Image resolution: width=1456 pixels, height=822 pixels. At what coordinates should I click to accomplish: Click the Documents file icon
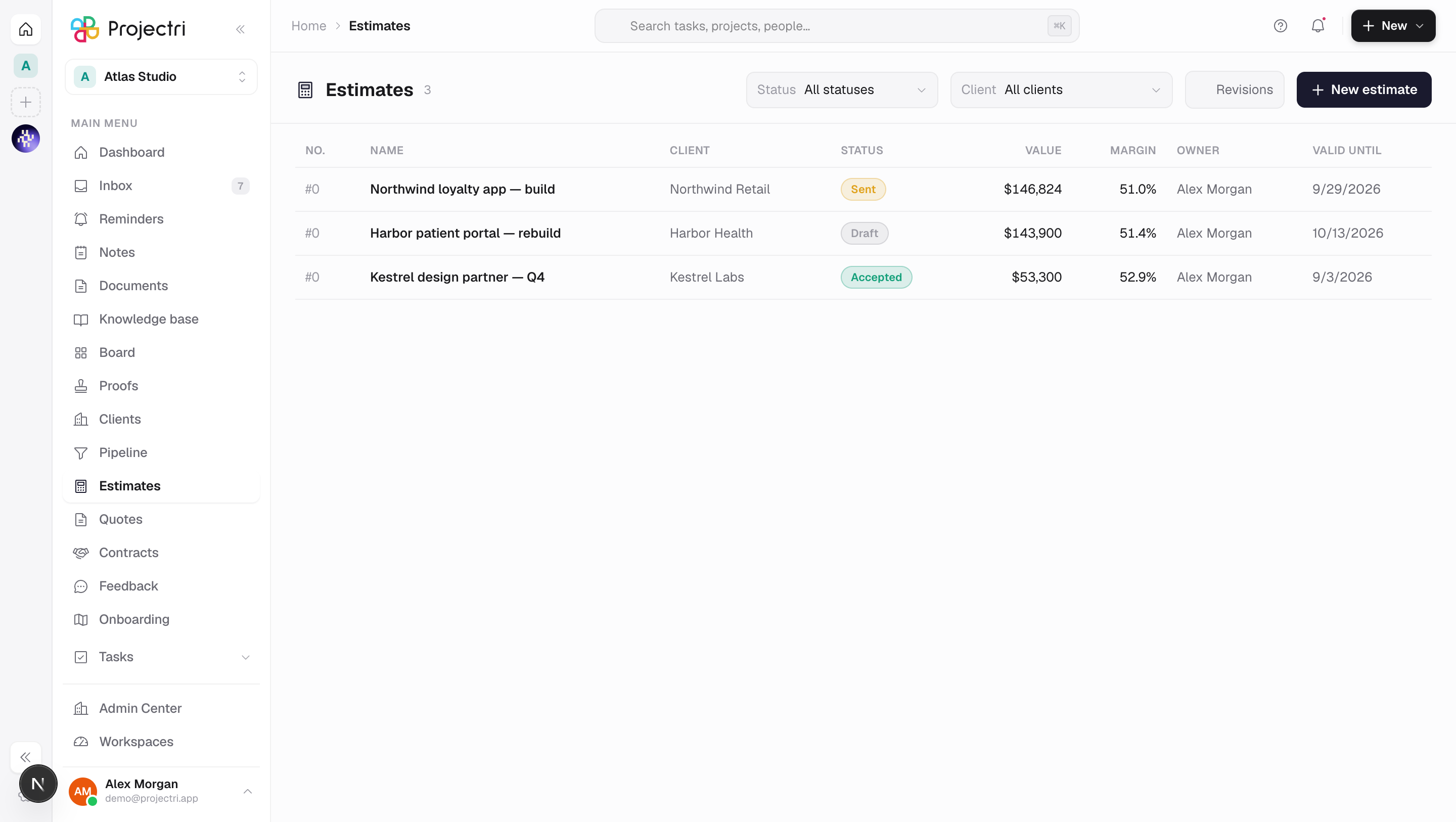pos(81,286)
